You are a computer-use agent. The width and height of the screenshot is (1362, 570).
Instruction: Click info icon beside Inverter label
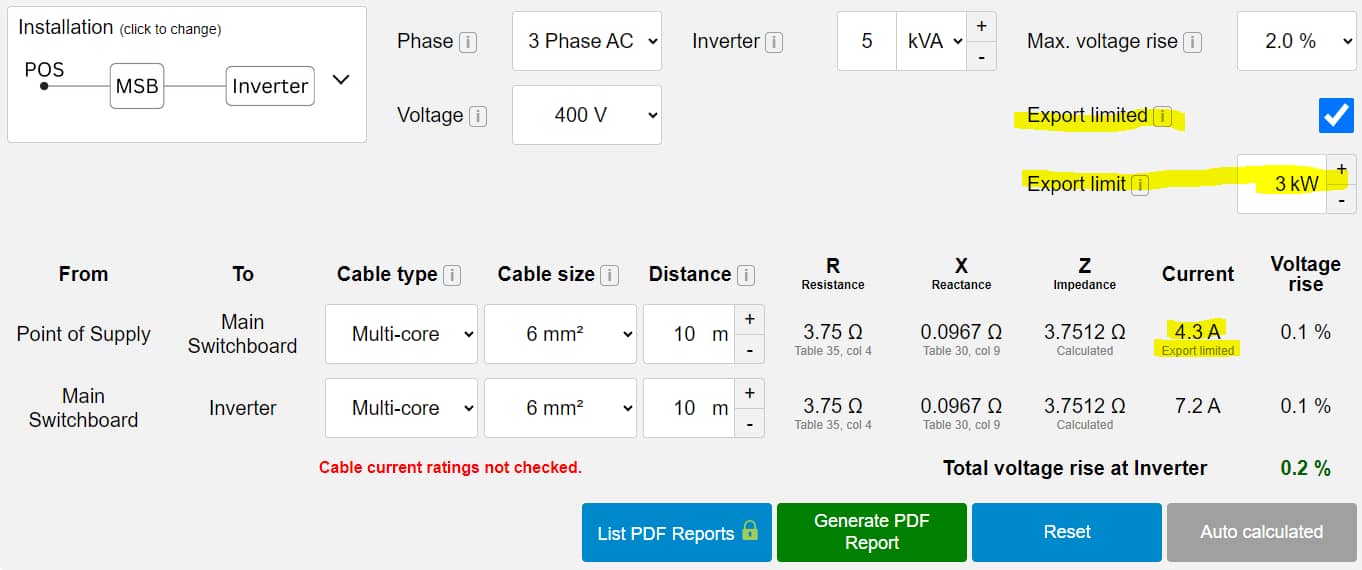773,42
